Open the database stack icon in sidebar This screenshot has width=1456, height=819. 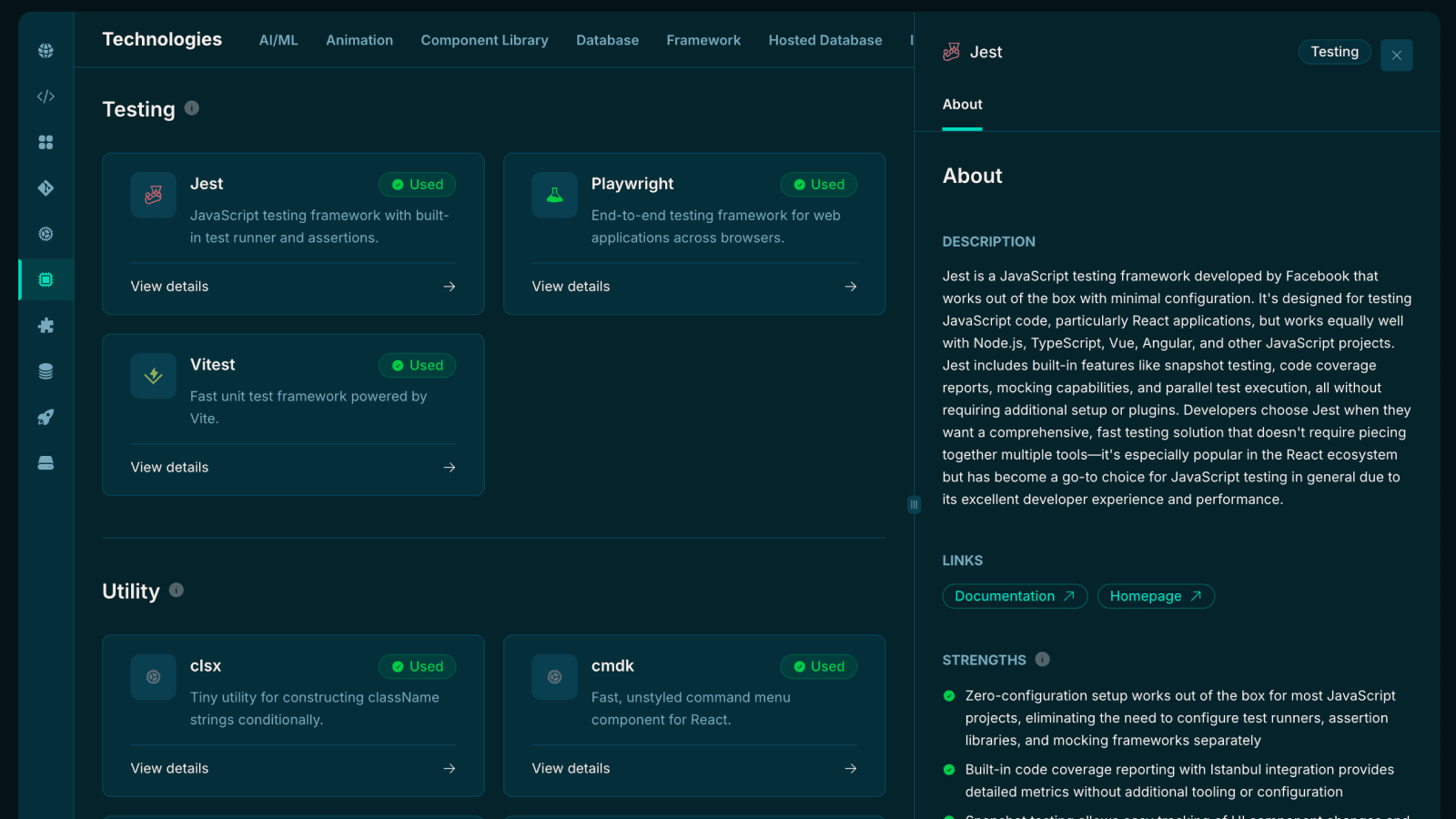click(x=45, y=370)
